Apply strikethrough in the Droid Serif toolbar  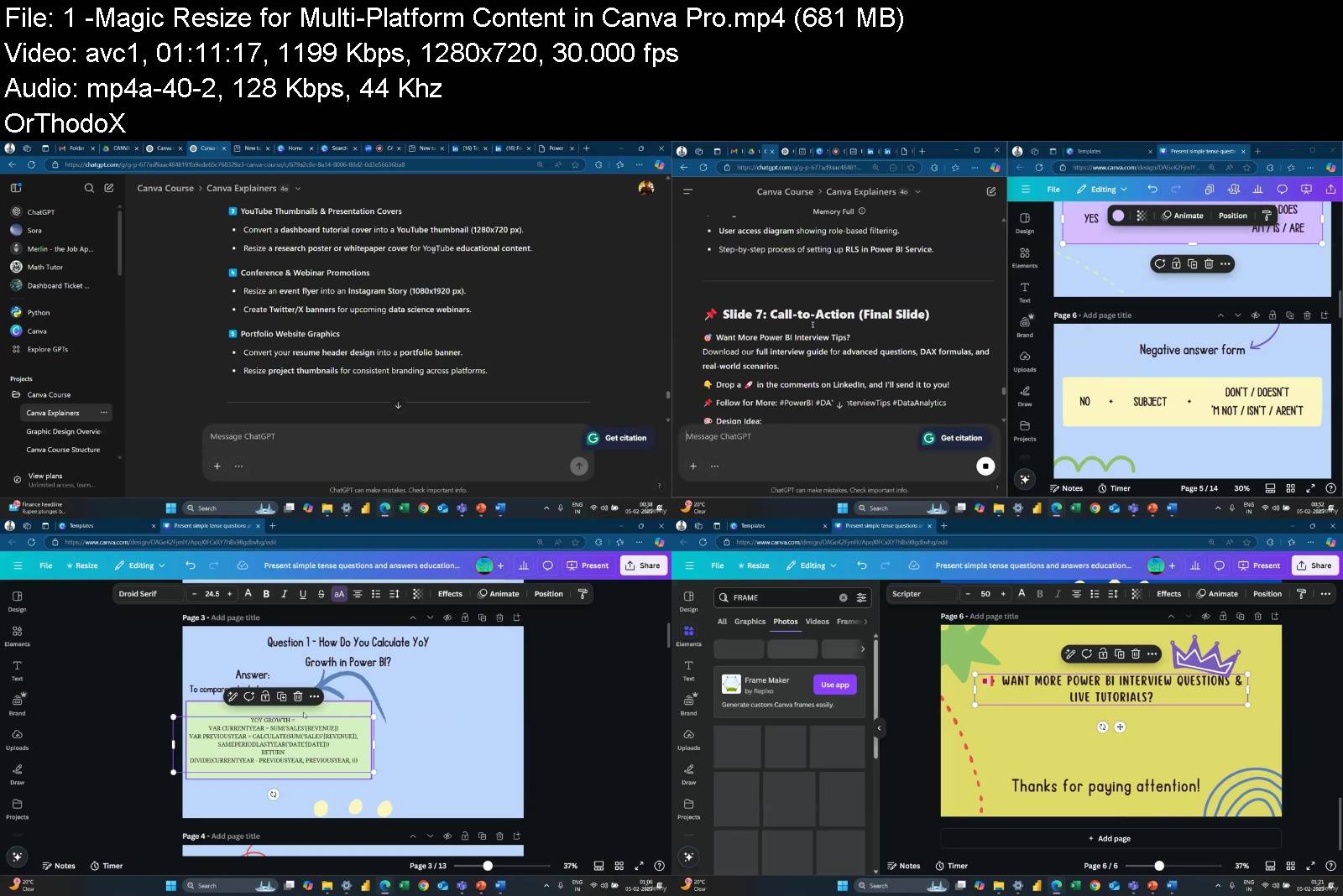(321, 594)
